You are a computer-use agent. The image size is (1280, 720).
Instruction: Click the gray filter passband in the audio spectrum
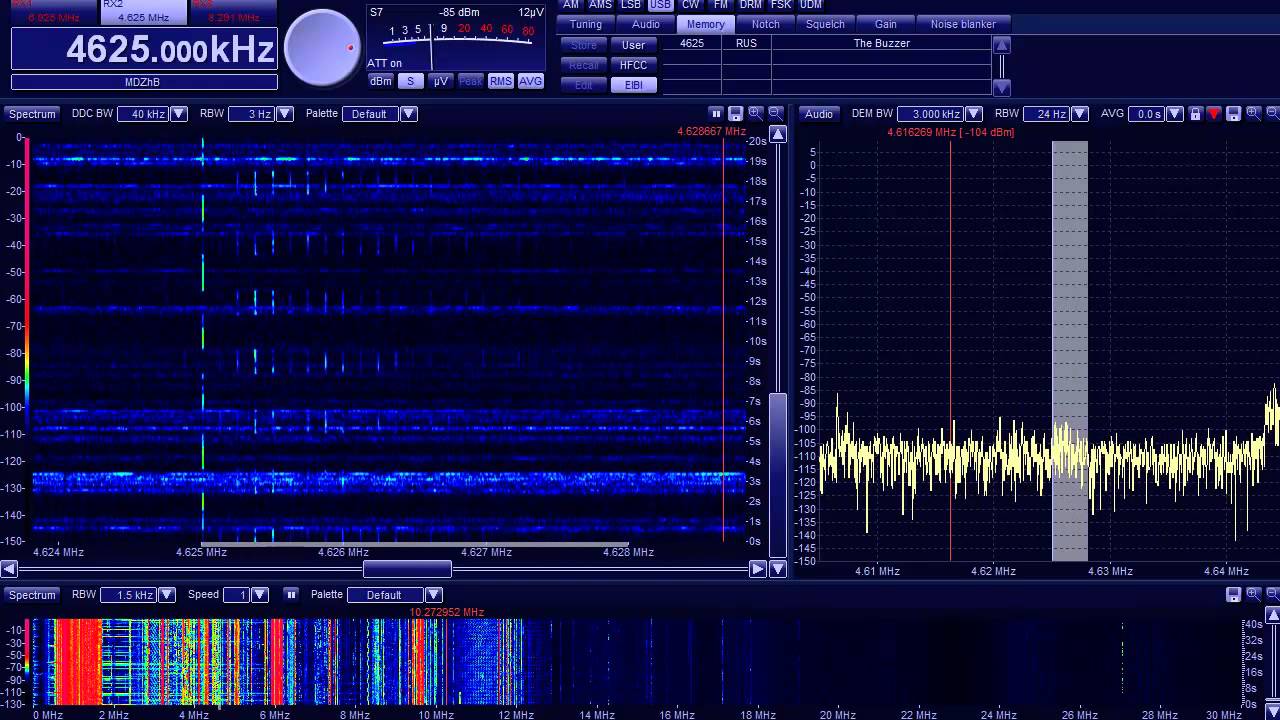pyautogui.click(x=1069, y=350)
